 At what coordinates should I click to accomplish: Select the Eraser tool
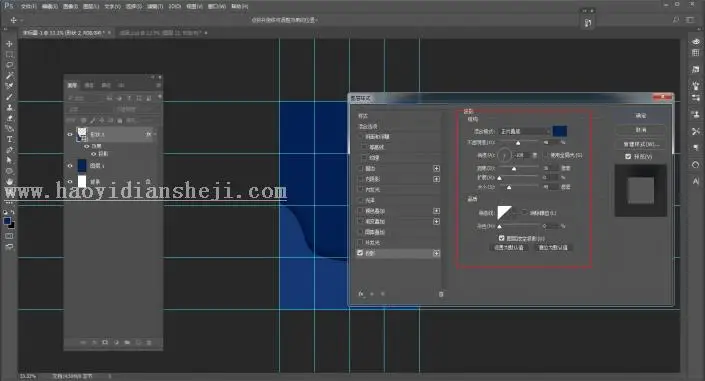click(9, 118)
